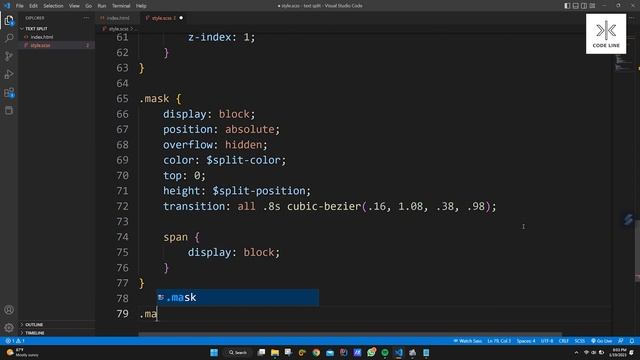The image size is (640, 360).
Task: Click the unsaved dot on style.scss tab
Action: (181, 18)
